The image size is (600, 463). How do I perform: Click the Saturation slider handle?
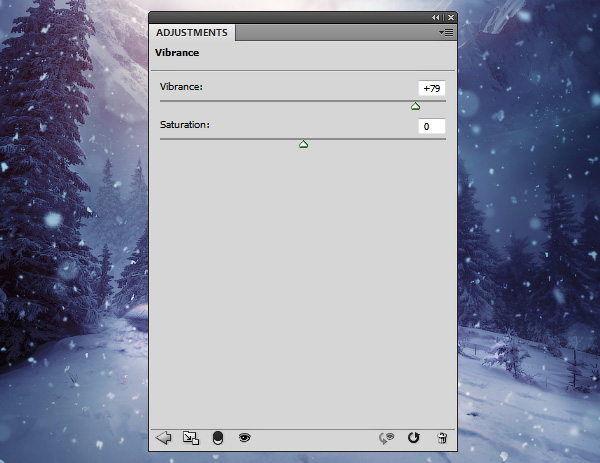pos(303,144)
